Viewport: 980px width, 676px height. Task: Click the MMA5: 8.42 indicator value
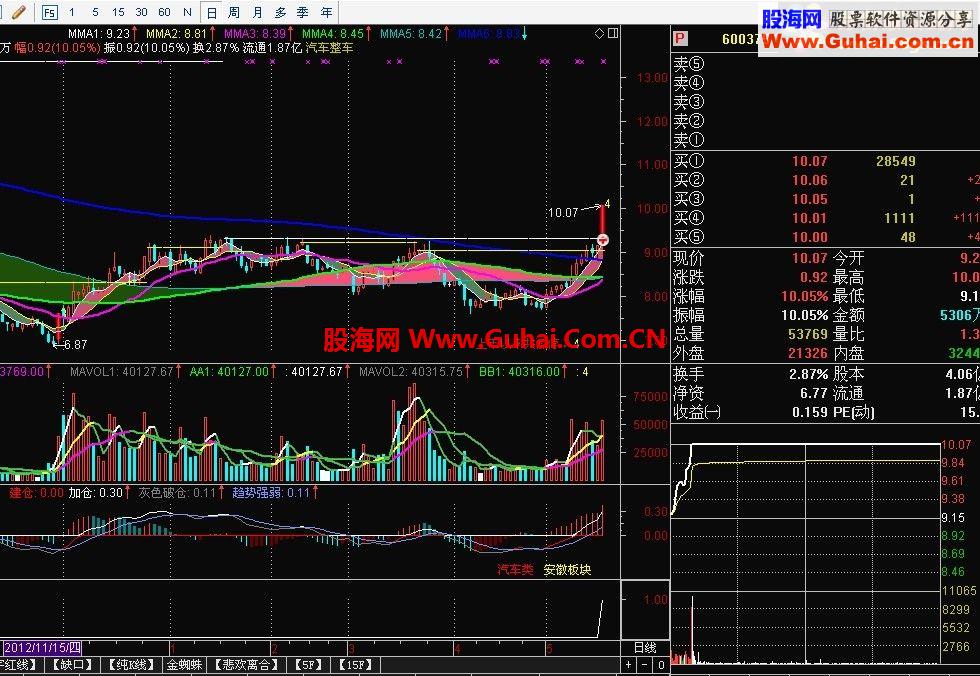(x=411, y=34)
